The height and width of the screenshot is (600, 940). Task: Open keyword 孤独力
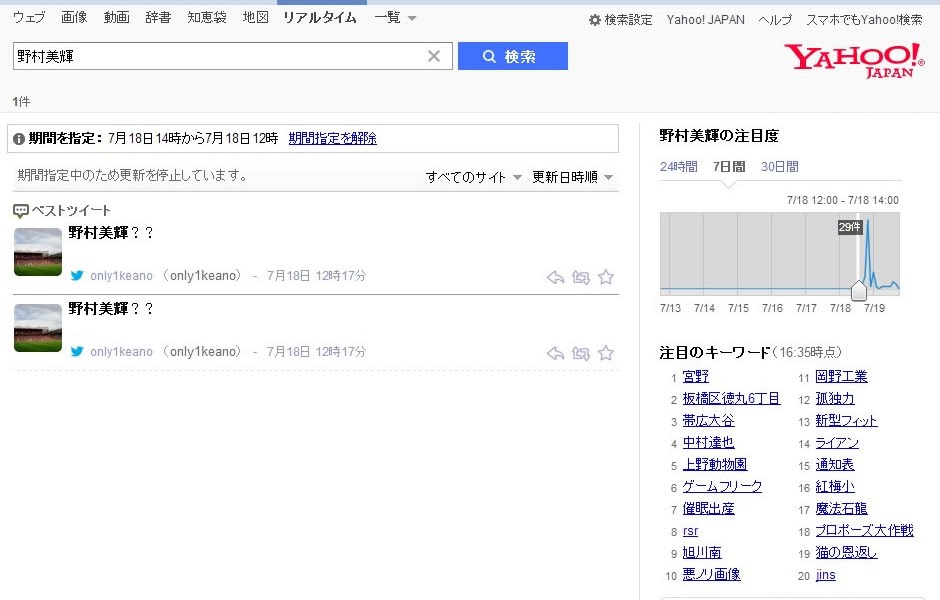point(835,399)
